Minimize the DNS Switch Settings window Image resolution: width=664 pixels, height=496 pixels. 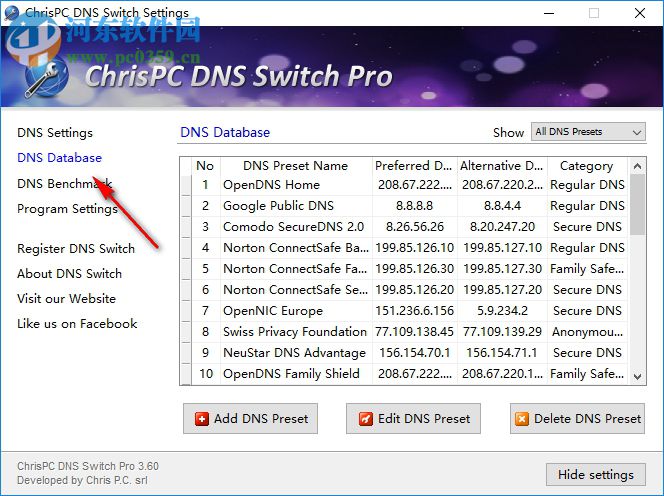point(549,13)
